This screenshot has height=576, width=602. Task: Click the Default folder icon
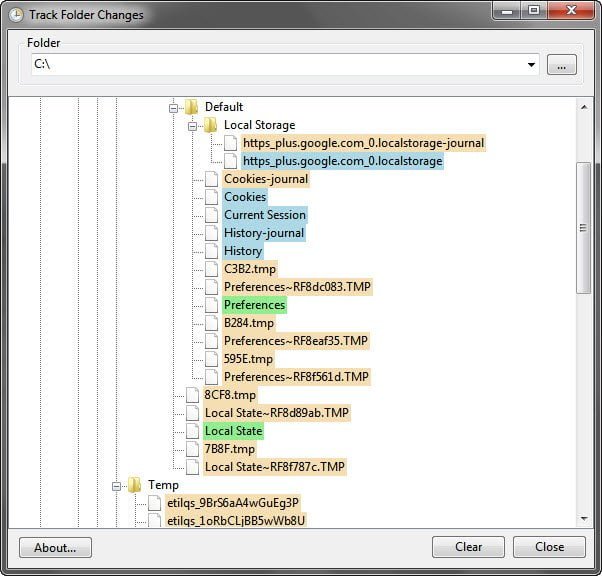[191, 107]
